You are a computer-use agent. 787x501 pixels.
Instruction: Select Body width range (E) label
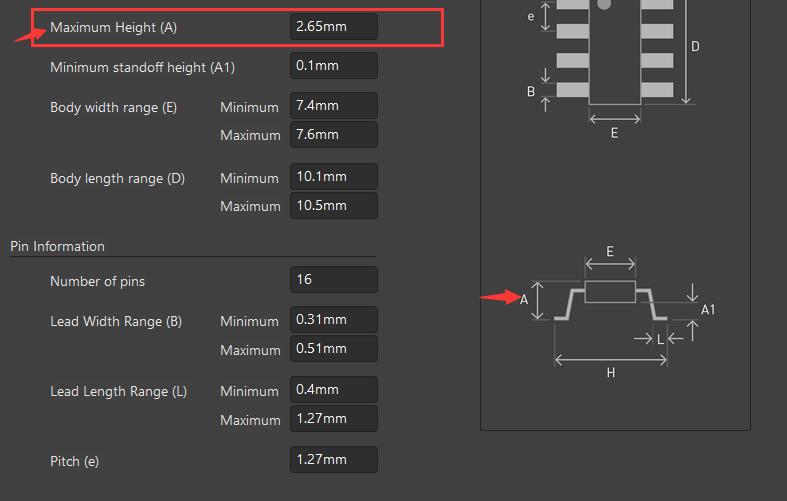pyautogui.click(x=113, y=107)
